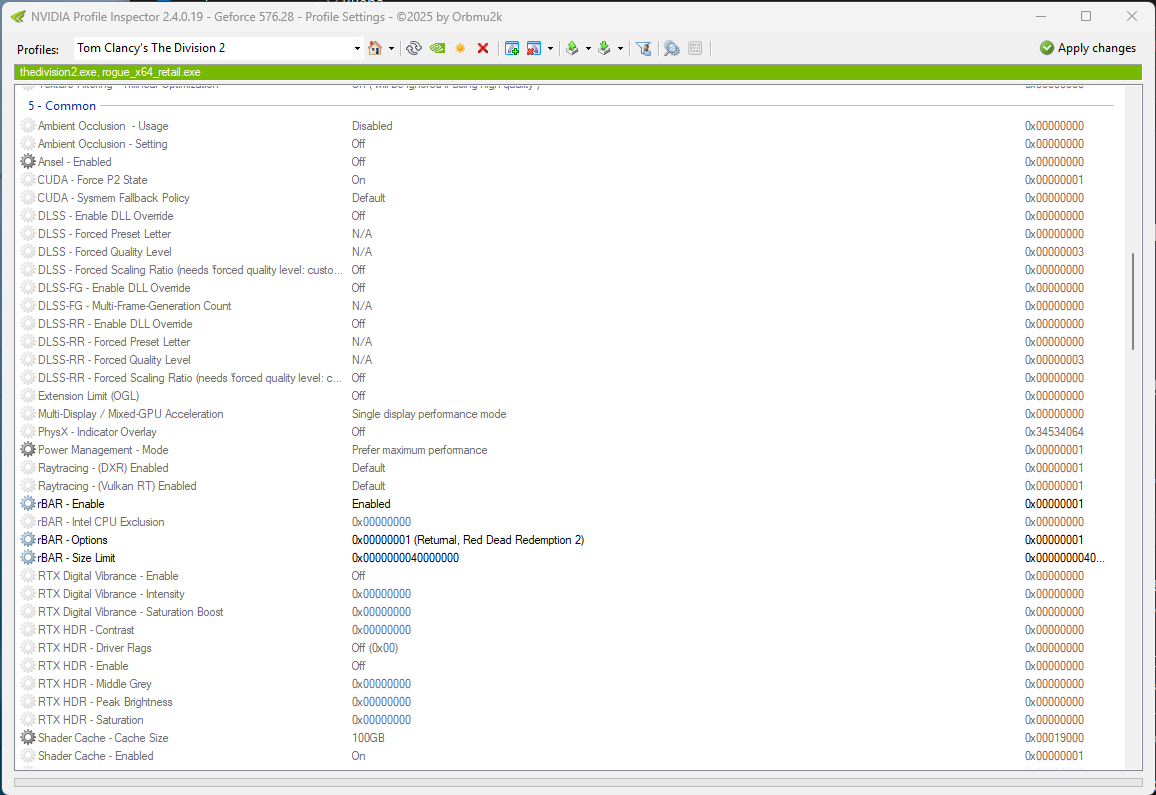Go to the global profile via home icon

[375, 48]
